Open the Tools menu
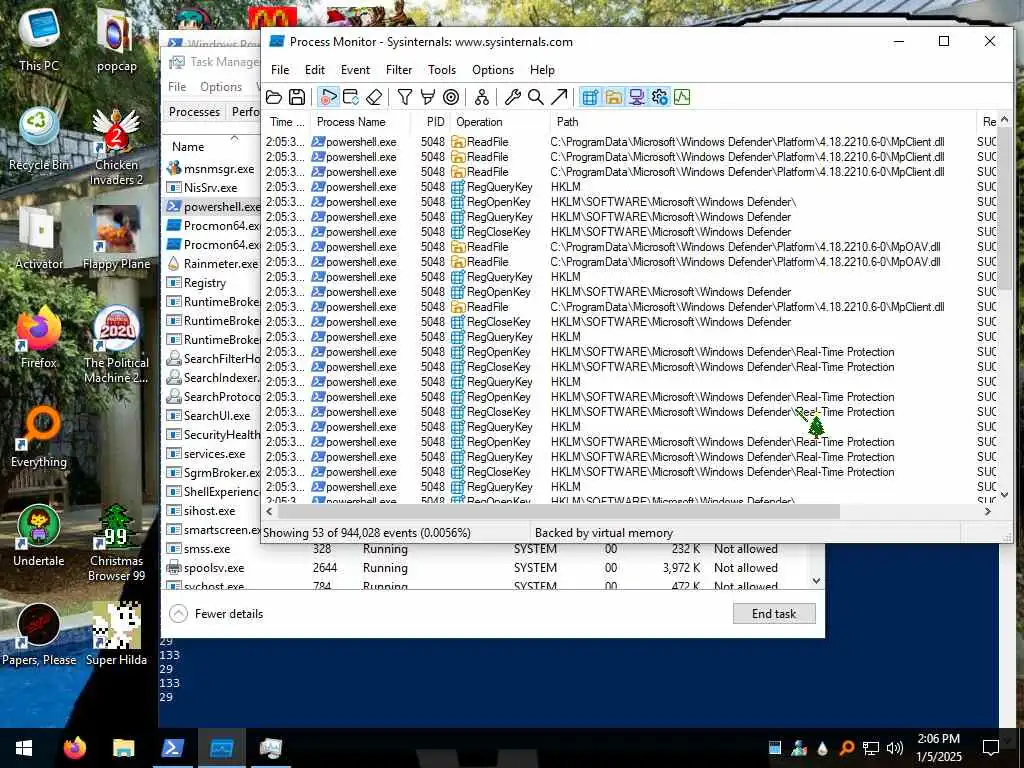 point(442,70)
